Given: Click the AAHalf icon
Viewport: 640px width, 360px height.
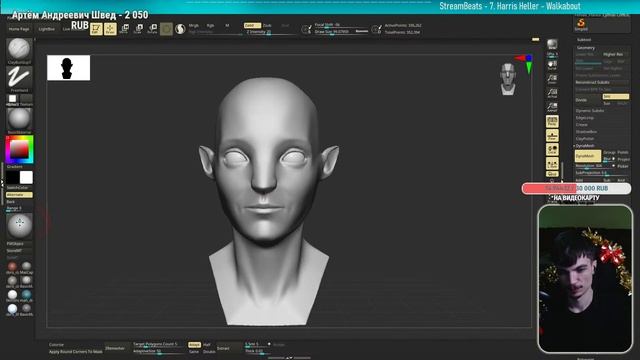Looking at the screenshot, I should click(552, 107).
